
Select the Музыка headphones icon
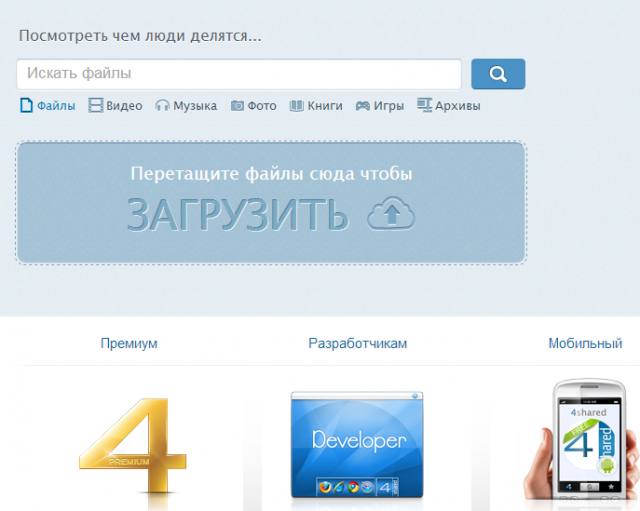coord(162,105)
